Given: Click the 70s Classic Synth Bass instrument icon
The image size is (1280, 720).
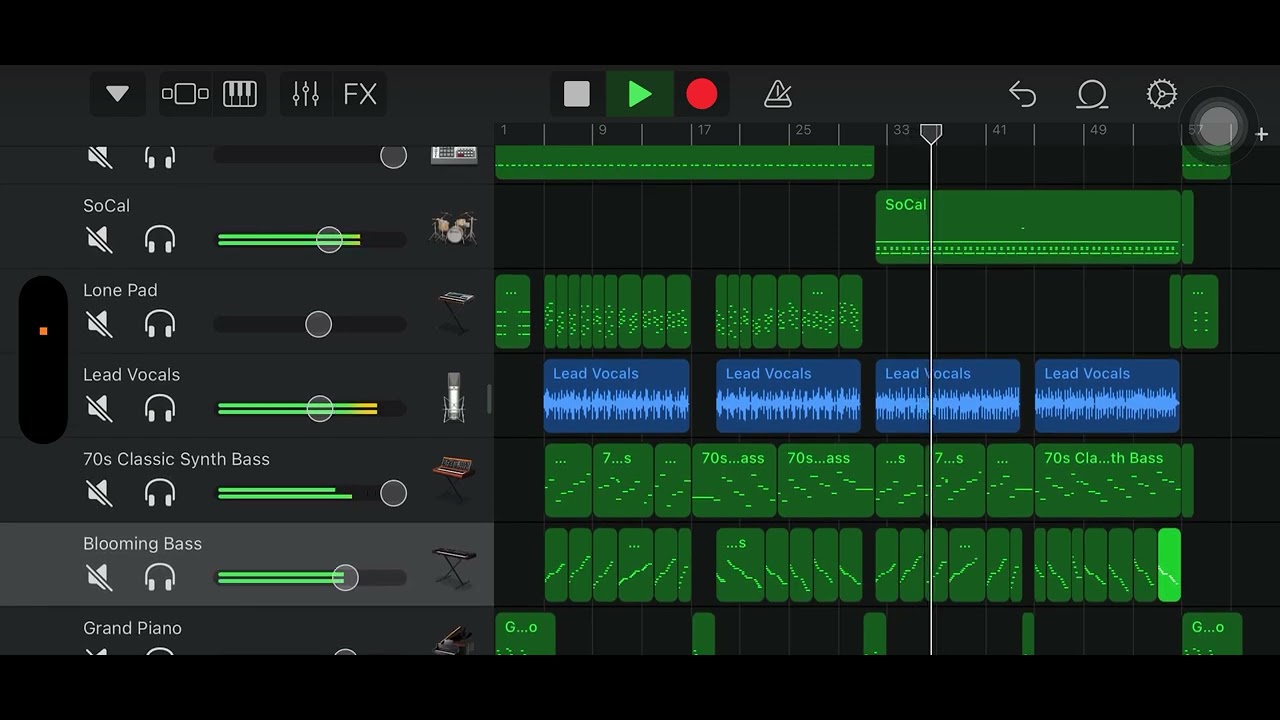Looking at the screenshot, I should [x=454, y=481].
